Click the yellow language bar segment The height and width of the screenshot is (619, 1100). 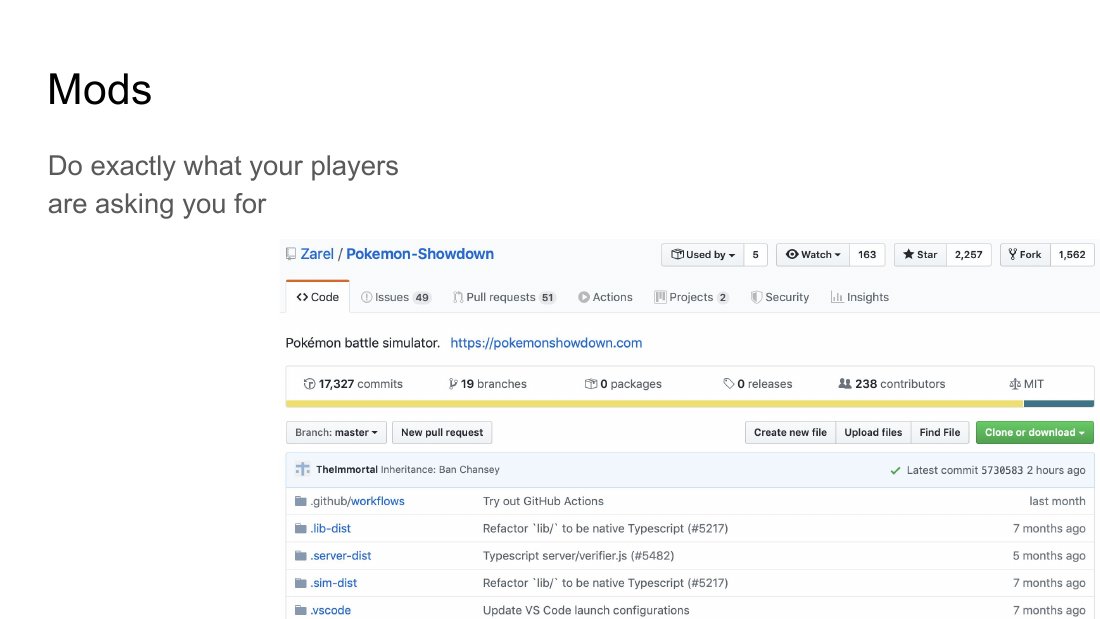pos(655,404)
